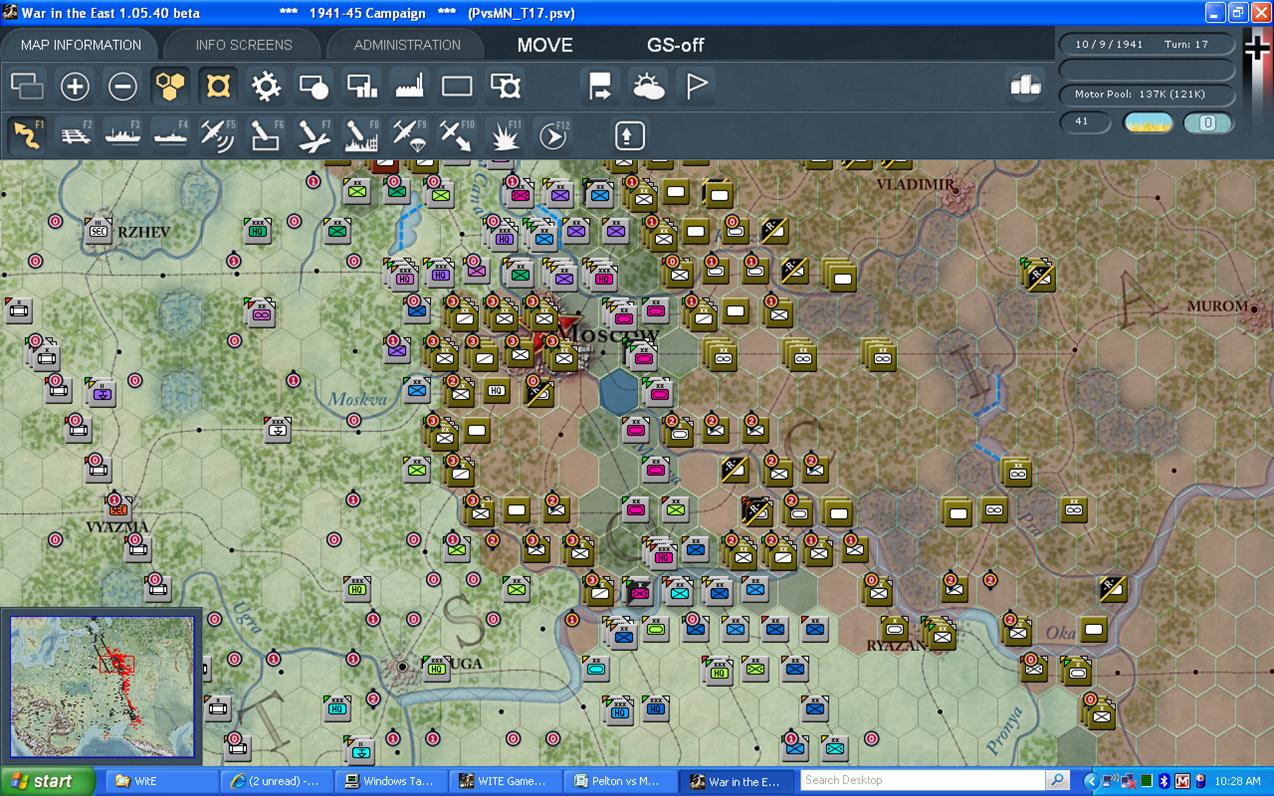Toggle the GS-off ground support setting
1274x796 pixels.
[676, 45]
